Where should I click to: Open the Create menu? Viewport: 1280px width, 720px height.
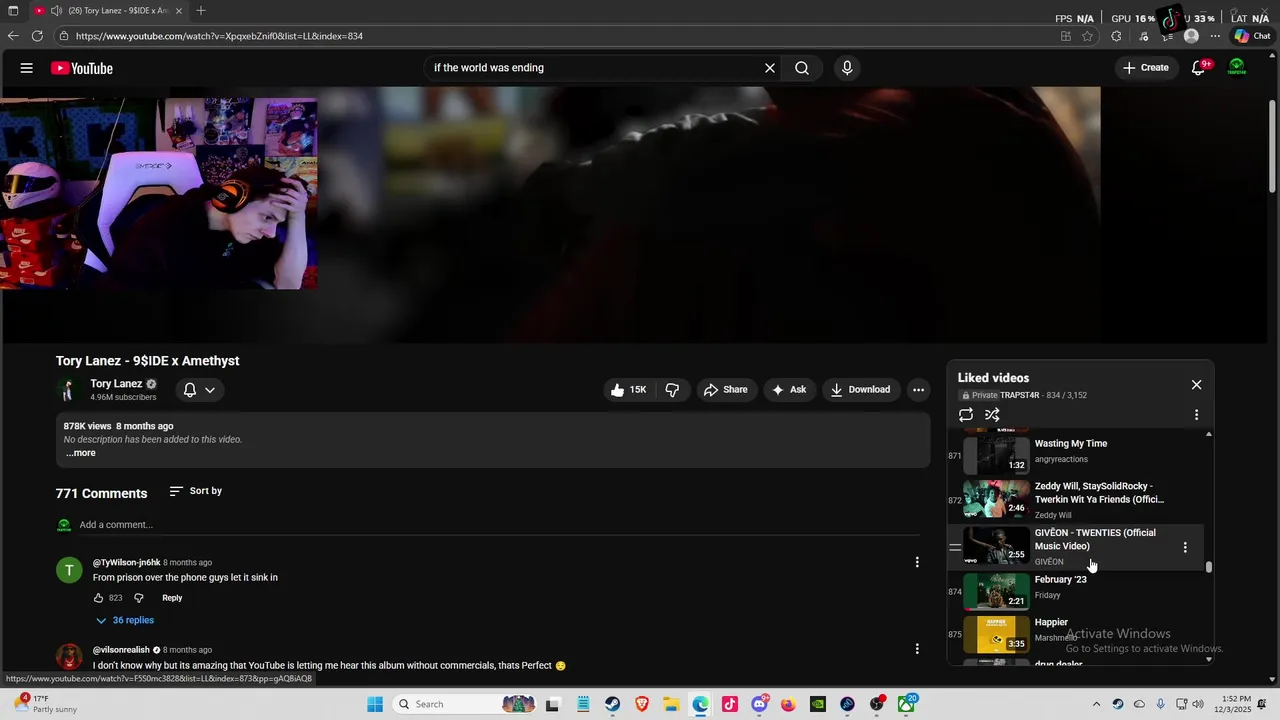(1145, 68)
